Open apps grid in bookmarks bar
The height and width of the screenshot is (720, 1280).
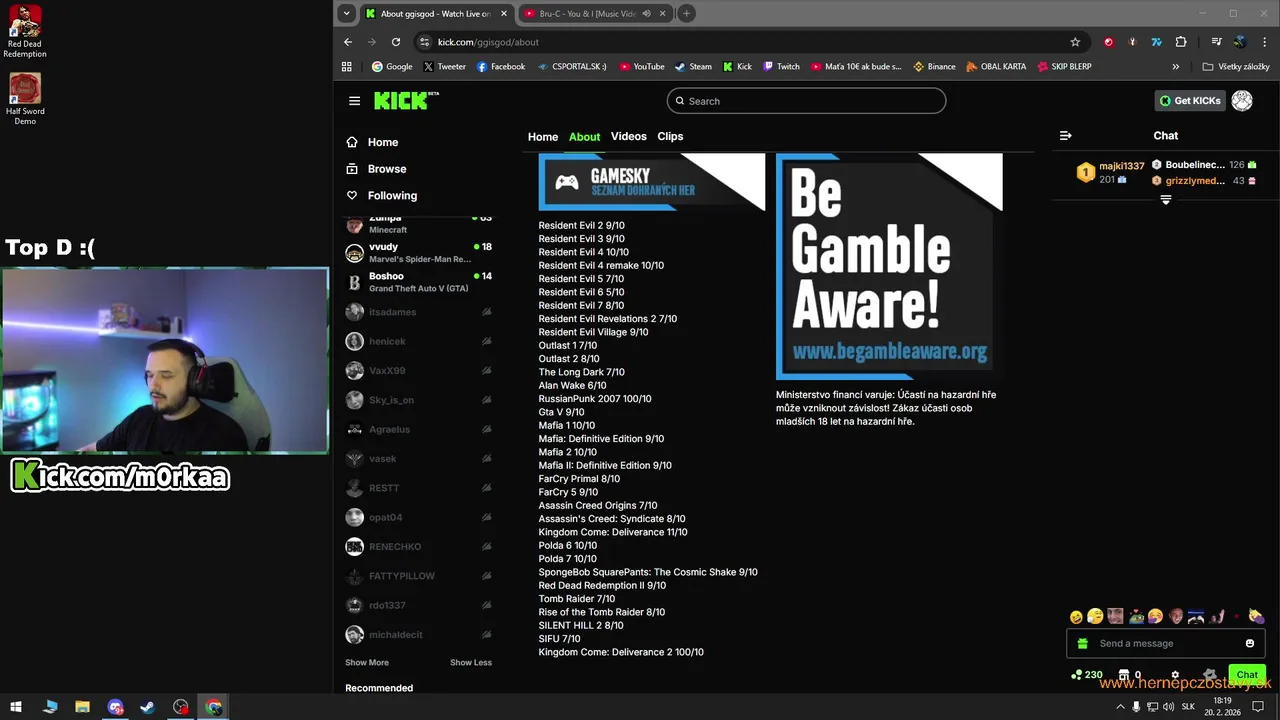(x=347, y=67)
